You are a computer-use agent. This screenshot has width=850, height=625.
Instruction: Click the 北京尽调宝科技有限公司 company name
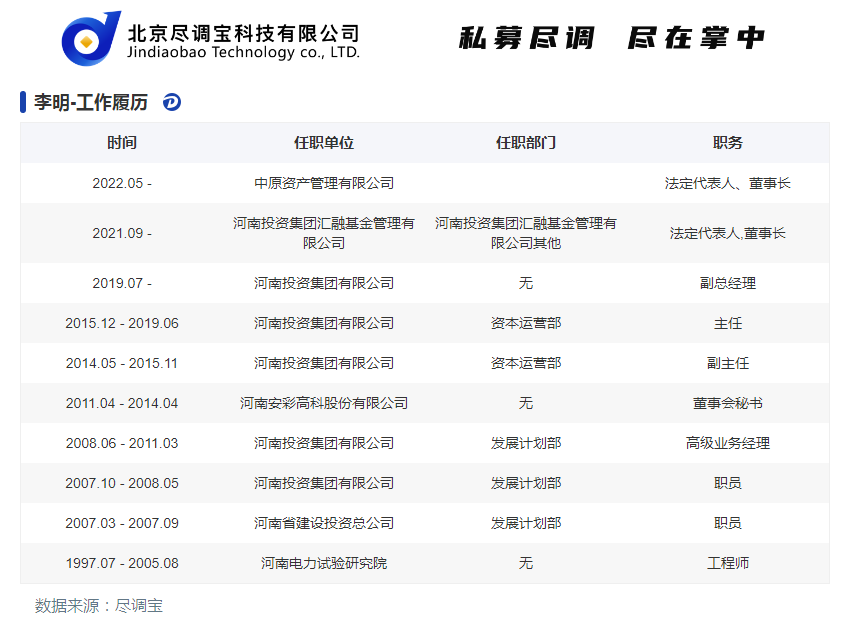tap(243, 33)
